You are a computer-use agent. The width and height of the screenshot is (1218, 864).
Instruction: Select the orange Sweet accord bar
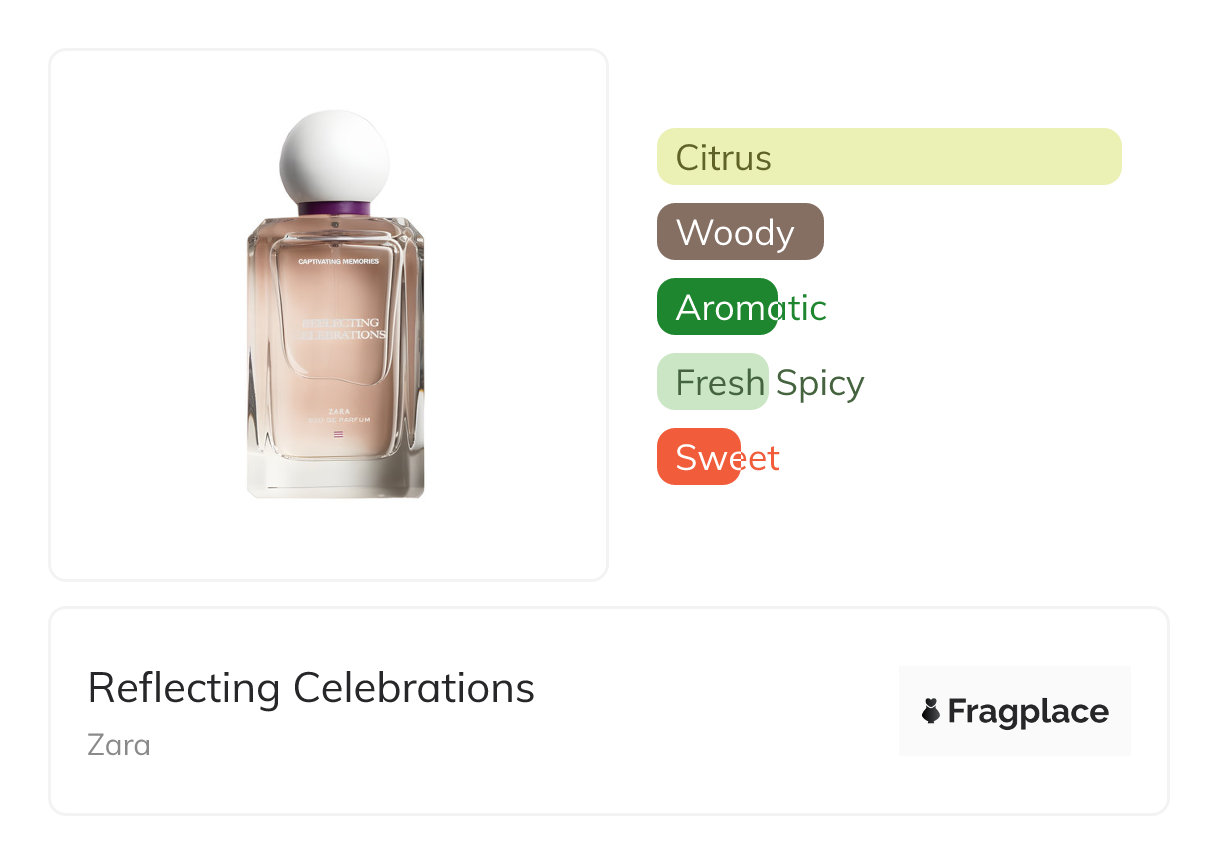(x=697, y=457)
